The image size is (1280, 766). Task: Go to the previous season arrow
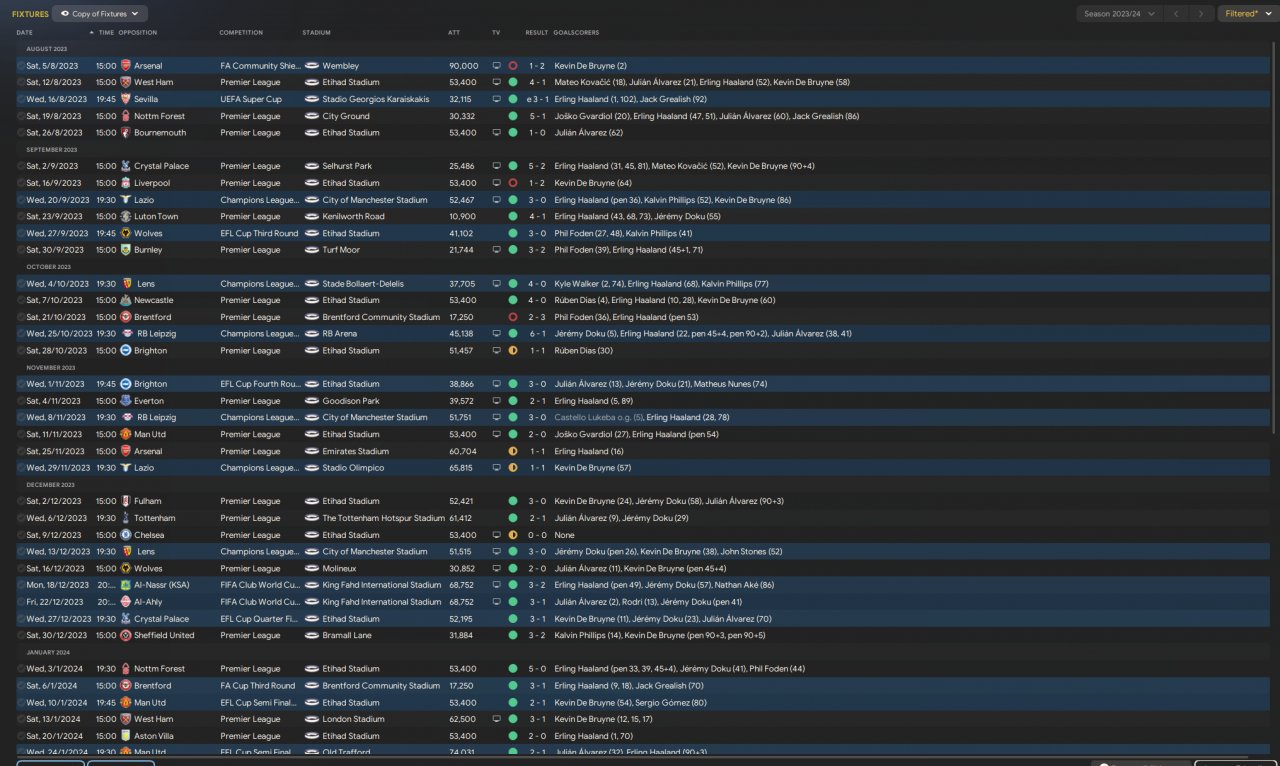(x=1178, y=14)
